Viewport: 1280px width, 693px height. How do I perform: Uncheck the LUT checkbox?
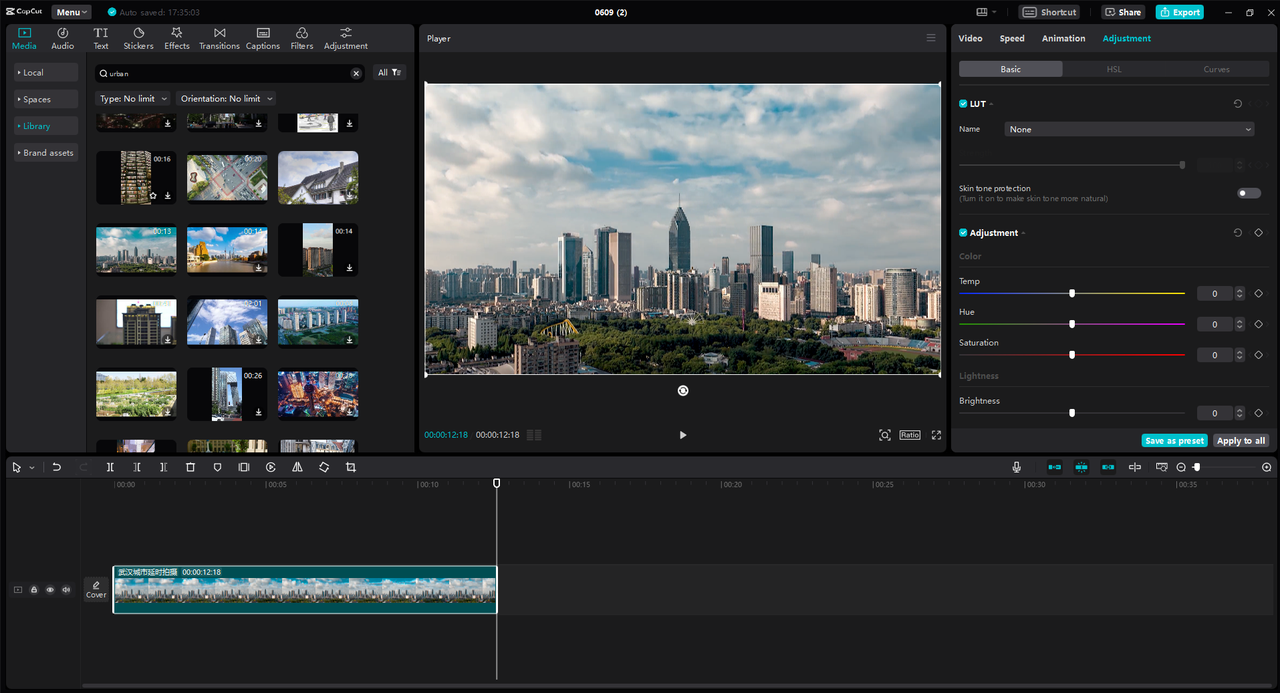963,104
